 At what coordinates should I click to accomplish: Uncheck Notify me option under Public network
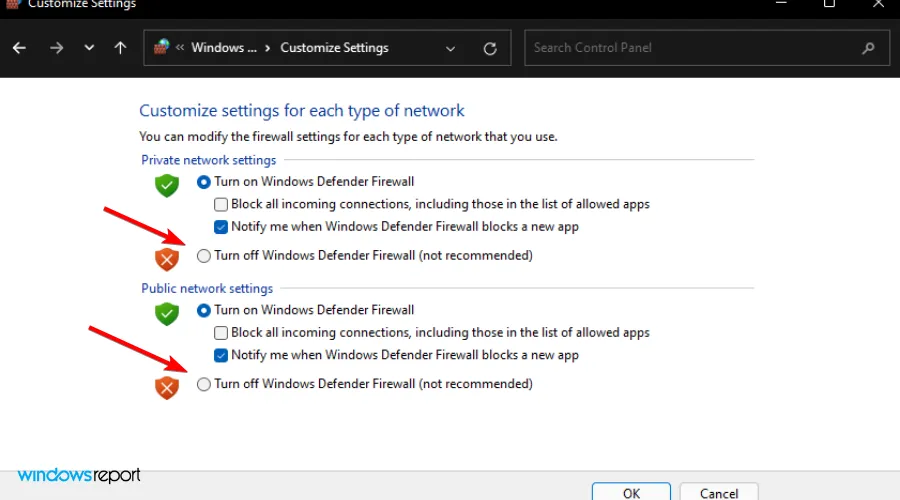pyautogui.click(x=222, y=355)
